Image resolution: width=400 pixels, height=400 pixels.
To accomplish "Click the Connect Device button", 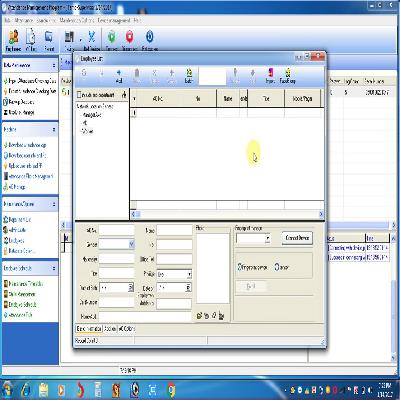I will coord(297,238).
